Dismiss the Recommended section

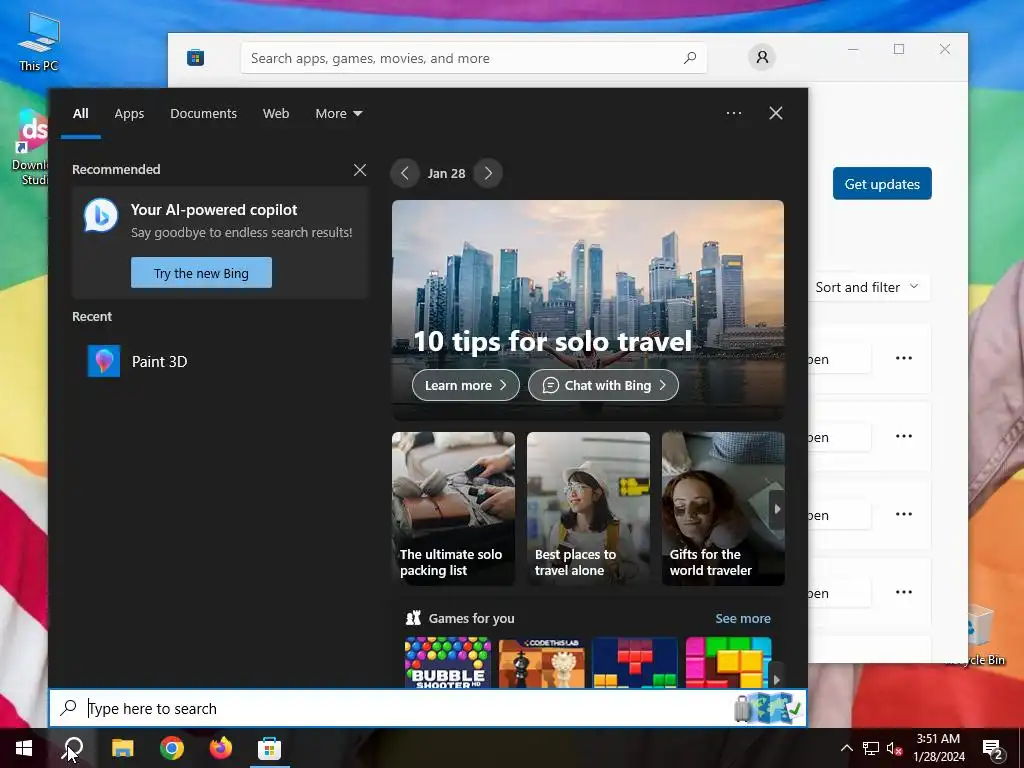point(360,170)
